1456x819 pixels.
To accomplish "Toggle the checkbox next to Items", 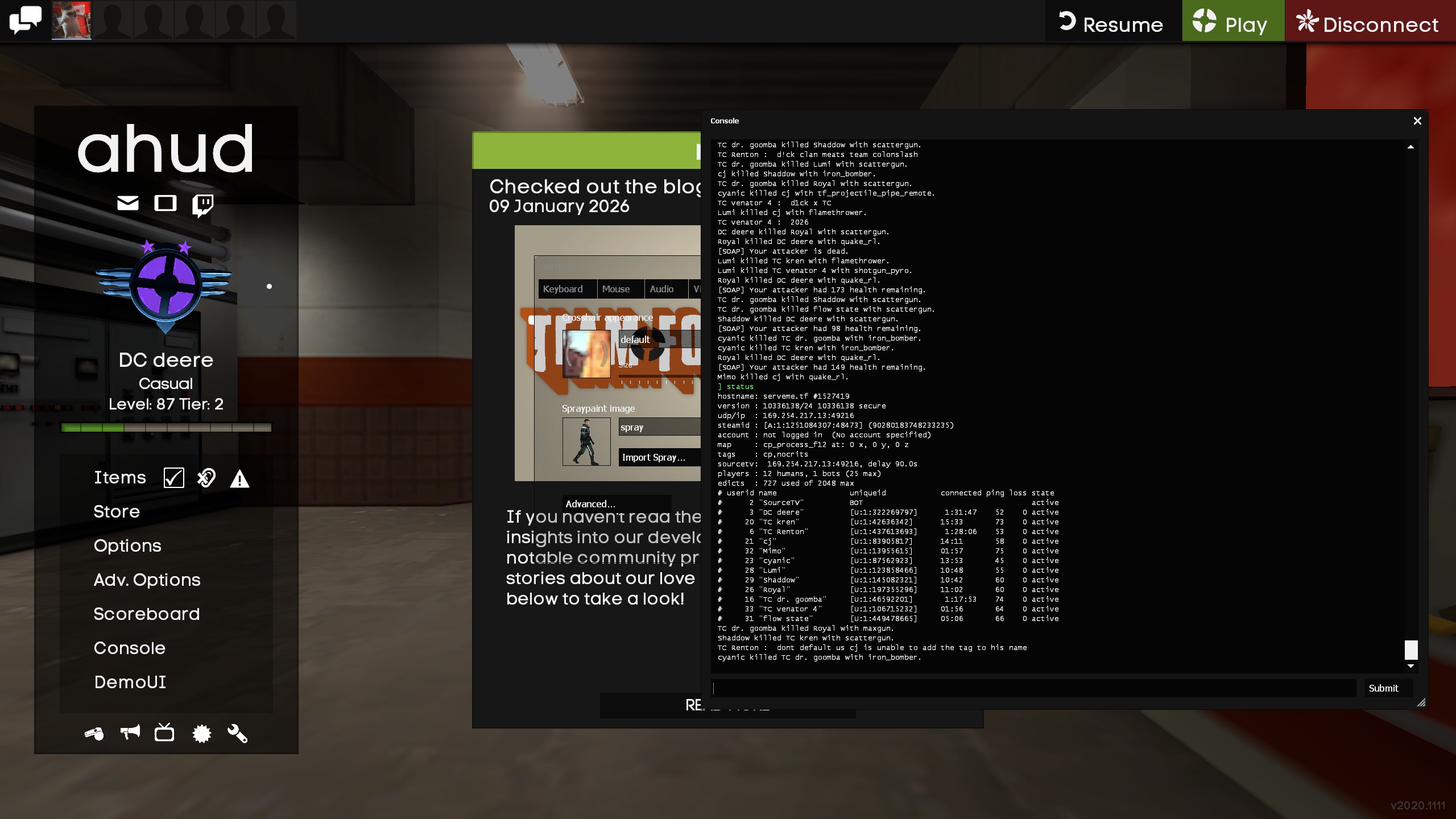I will click(x=173, y=478).
